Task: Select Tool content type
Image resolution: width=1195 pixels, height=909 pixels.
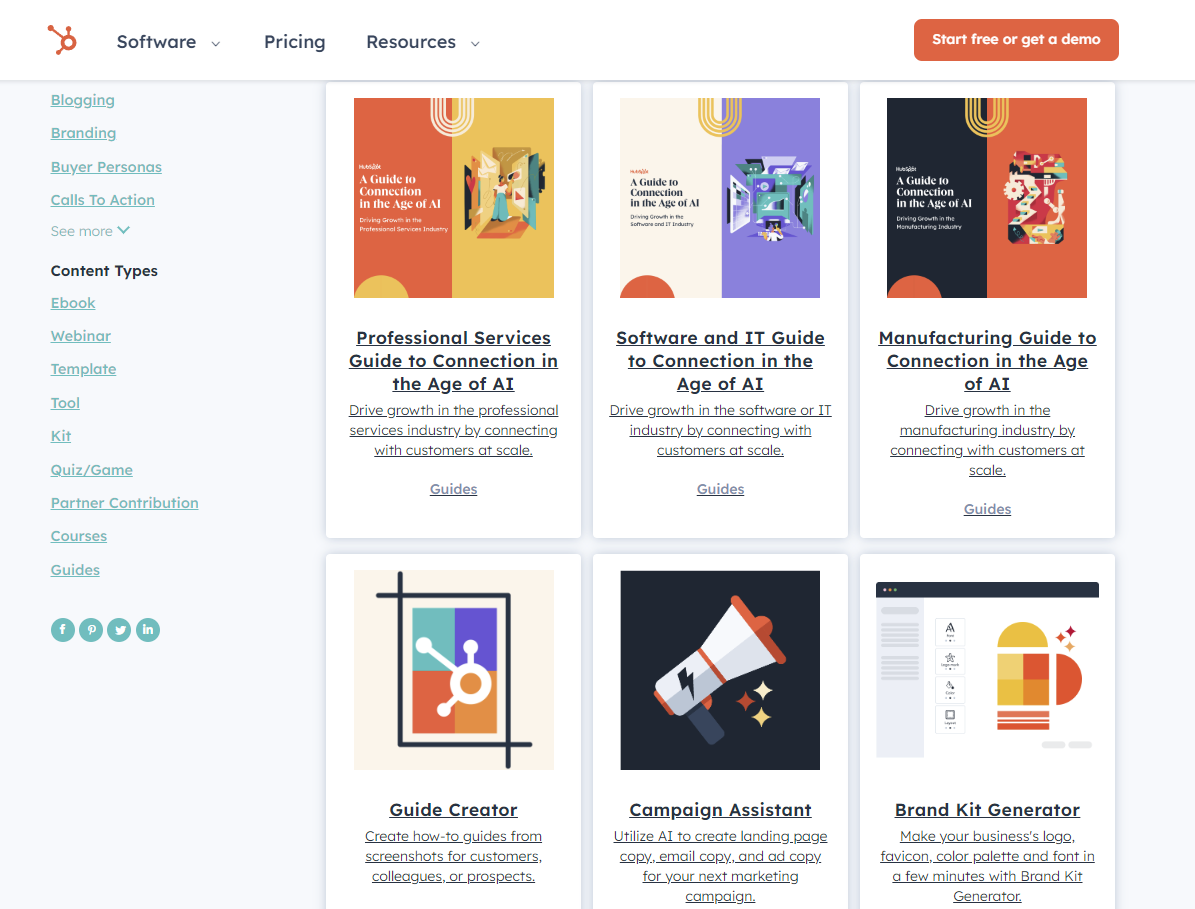Action: pos(65,402)
